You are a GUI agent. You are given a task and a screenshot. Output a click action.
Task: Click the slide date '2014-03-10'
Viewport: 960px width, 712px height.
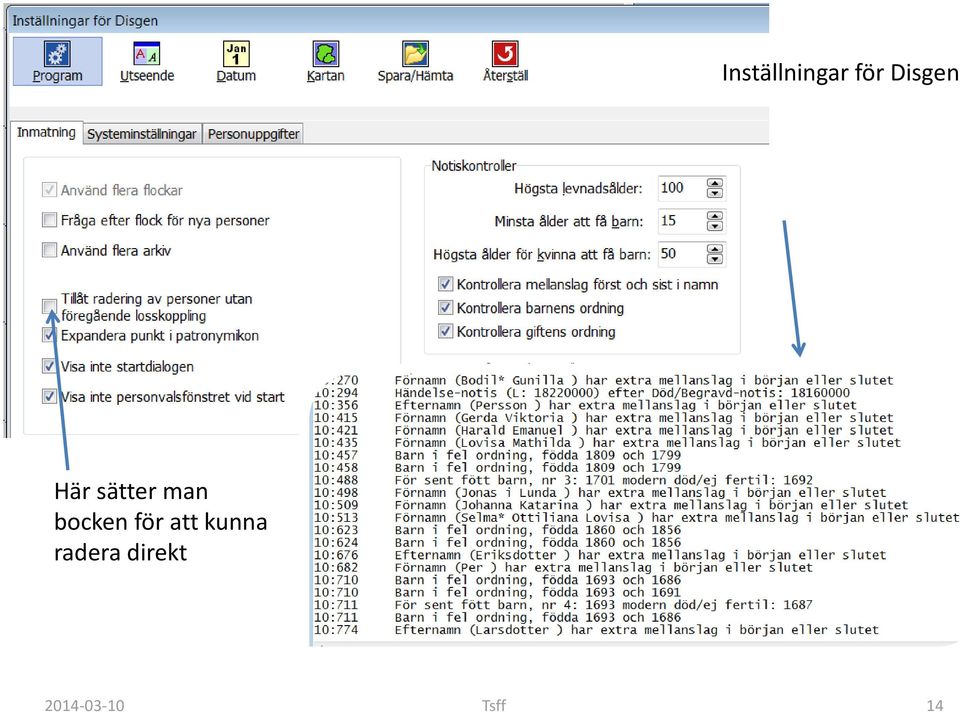point(84,705)
